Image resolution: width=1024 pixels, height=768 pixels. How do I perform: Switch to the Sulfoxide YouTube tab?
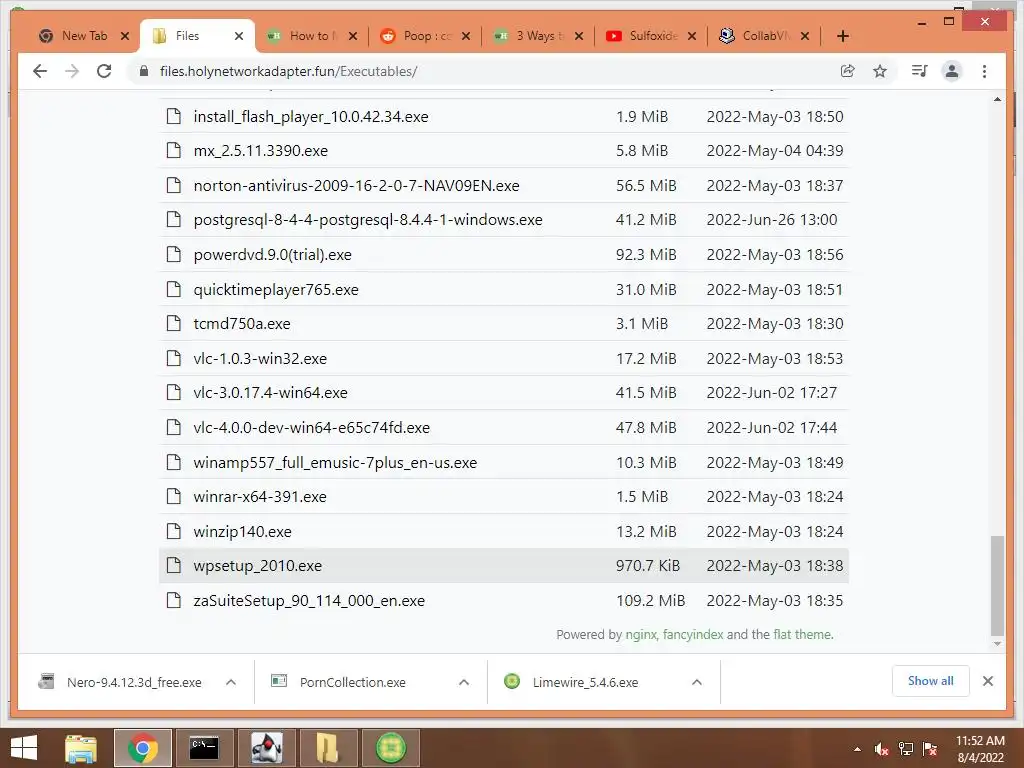click(x=652, y=36)
